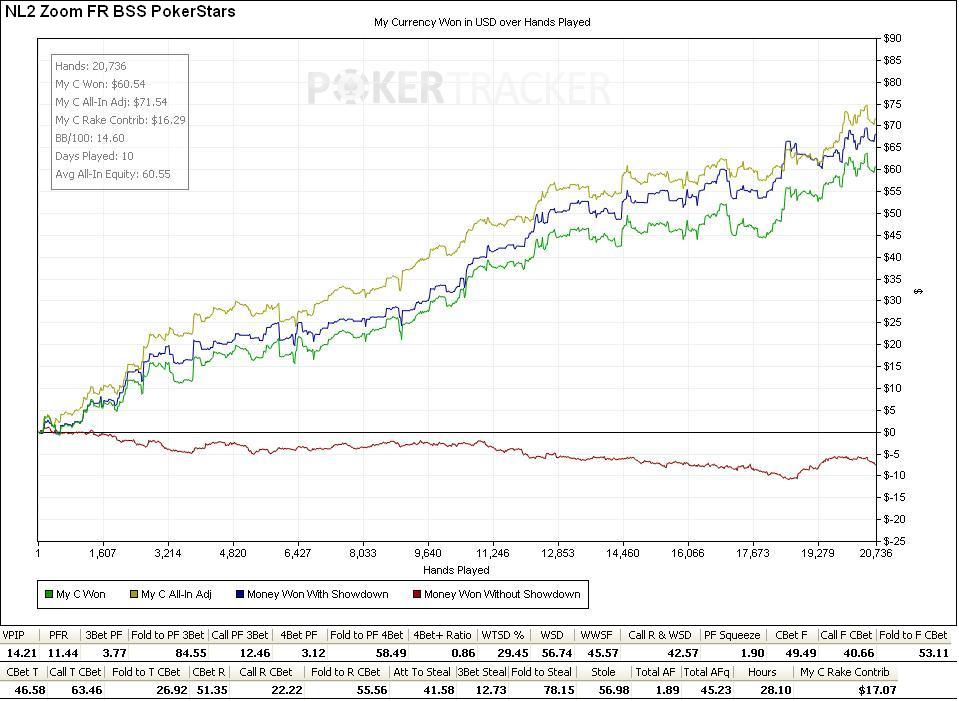Select the Call R & WSD header
The height and width of the screenshot is (701, 959).
point(659,635)
